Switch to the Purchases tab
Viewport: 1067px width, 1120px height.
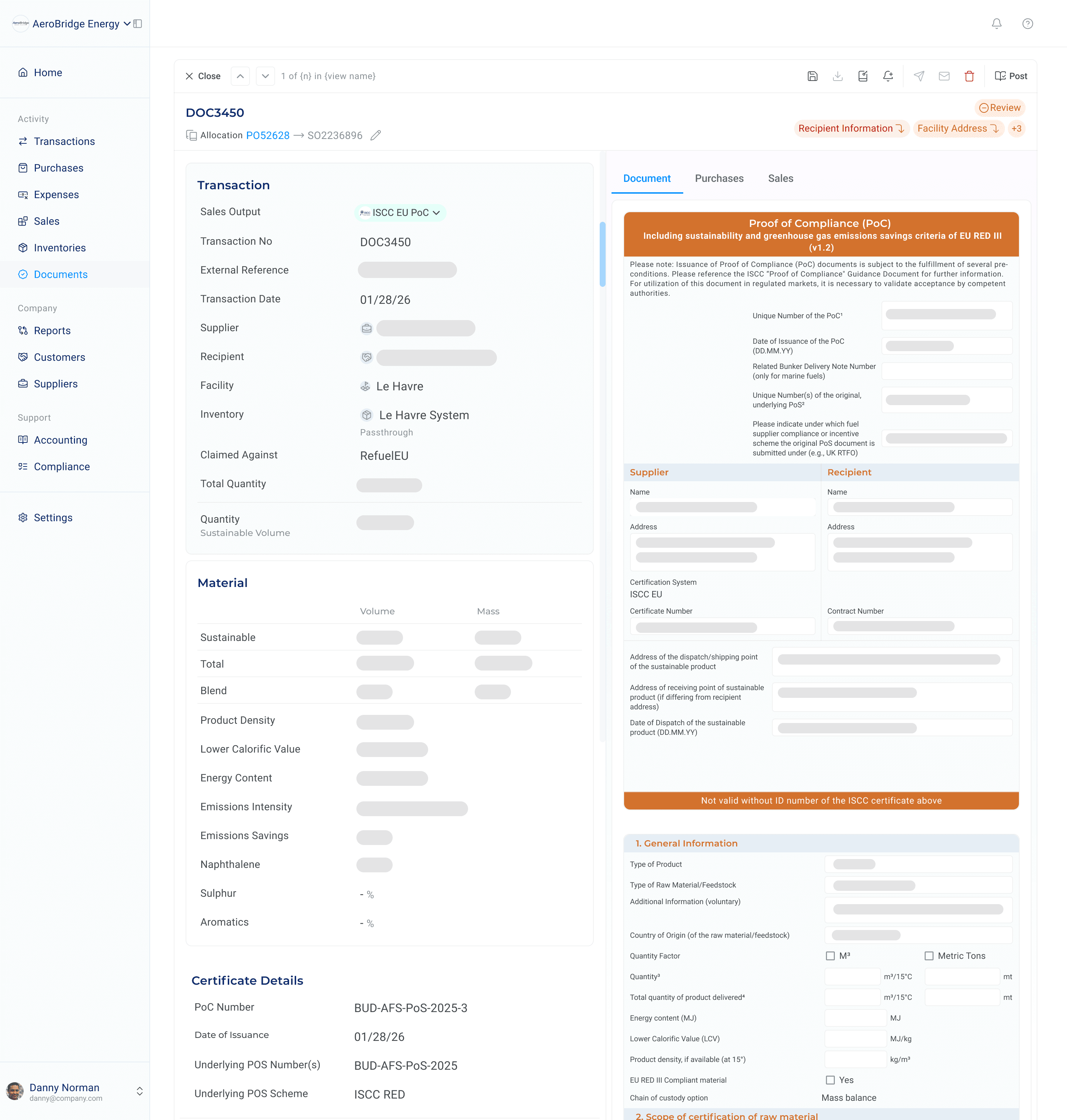pos(719,179)
